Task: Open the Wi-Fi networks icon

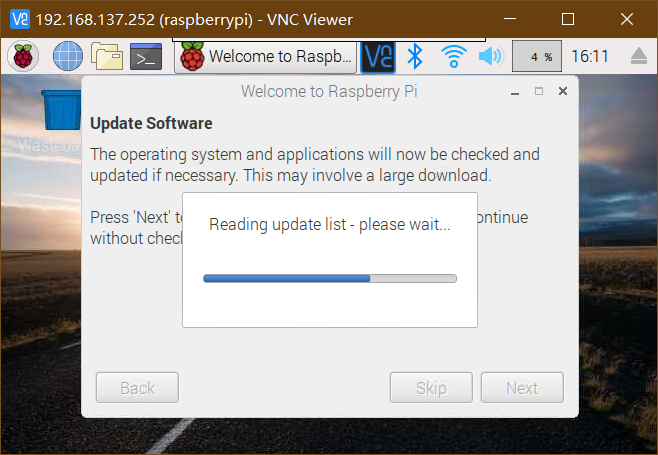Action: [x=453, y=56]
